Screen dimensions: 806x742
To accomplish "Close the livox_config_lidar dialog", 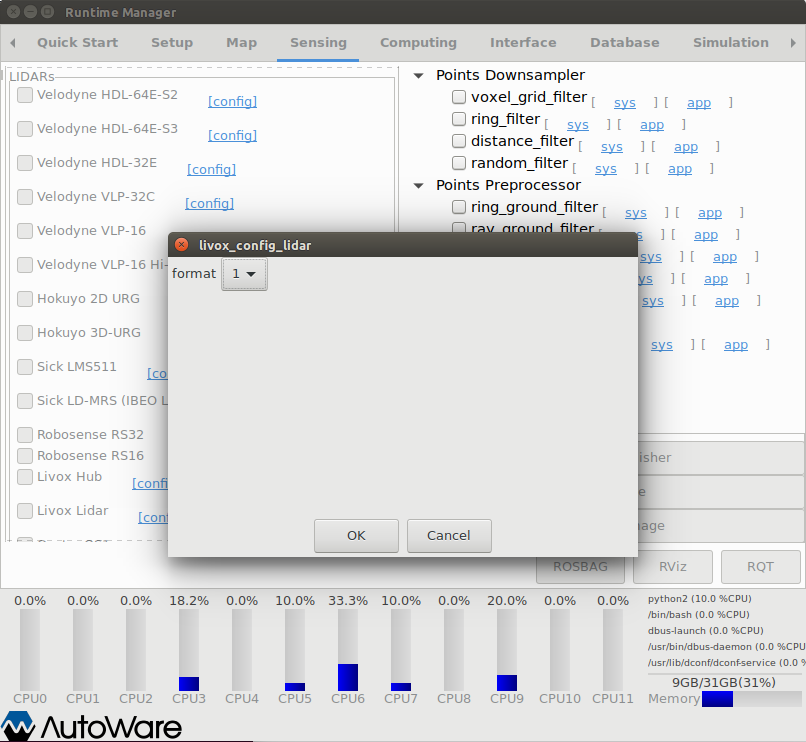I will click(x=181, y=245).
